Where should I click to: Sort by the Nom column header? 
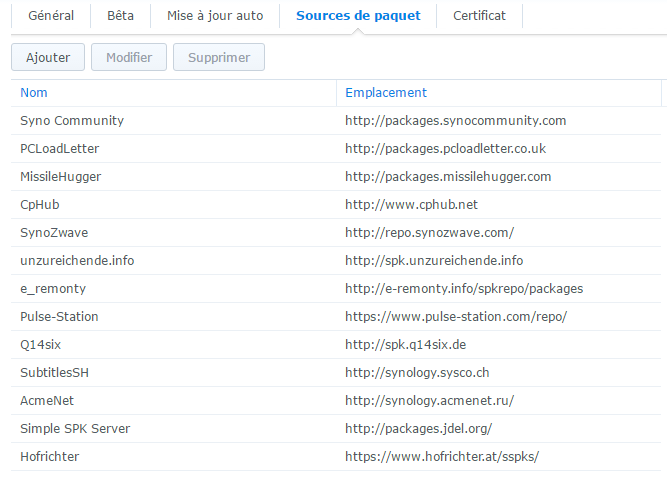pyautogui.click(x=174, y=93)
